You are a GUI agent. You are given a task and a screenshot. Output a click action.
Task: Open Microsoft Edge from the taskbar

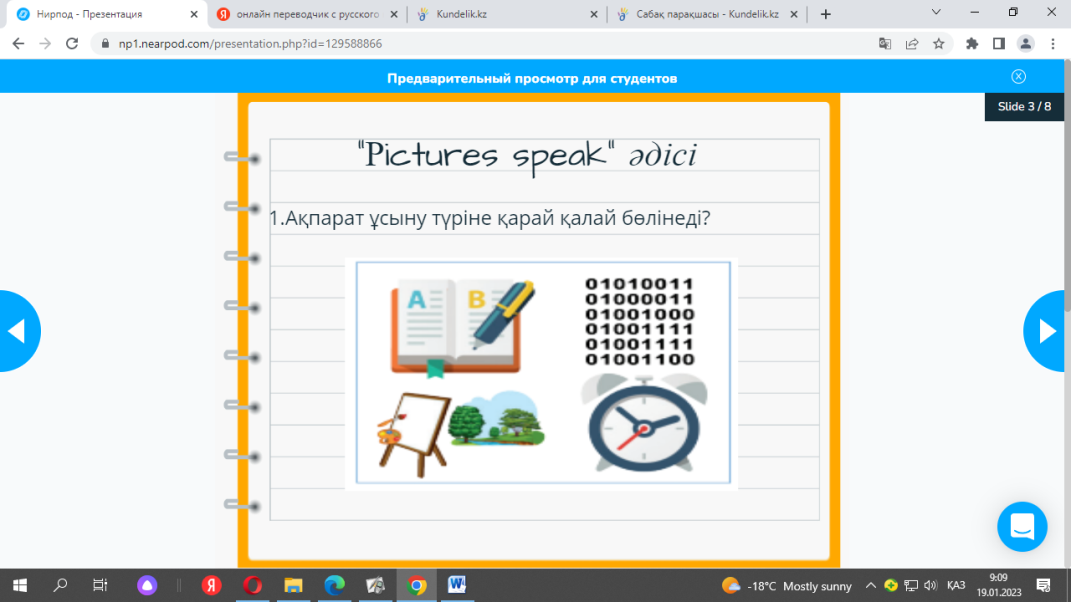(335, 586)
